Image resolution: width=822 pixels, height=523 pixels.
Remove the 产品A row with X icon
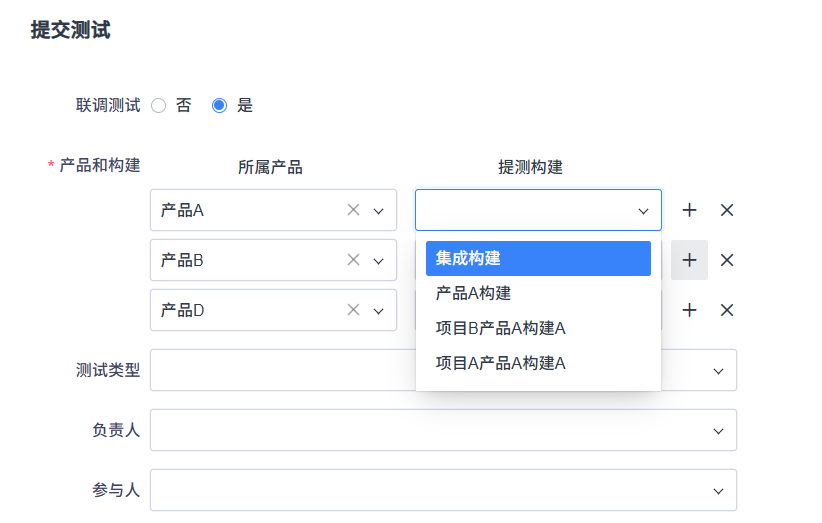(727, 210)
